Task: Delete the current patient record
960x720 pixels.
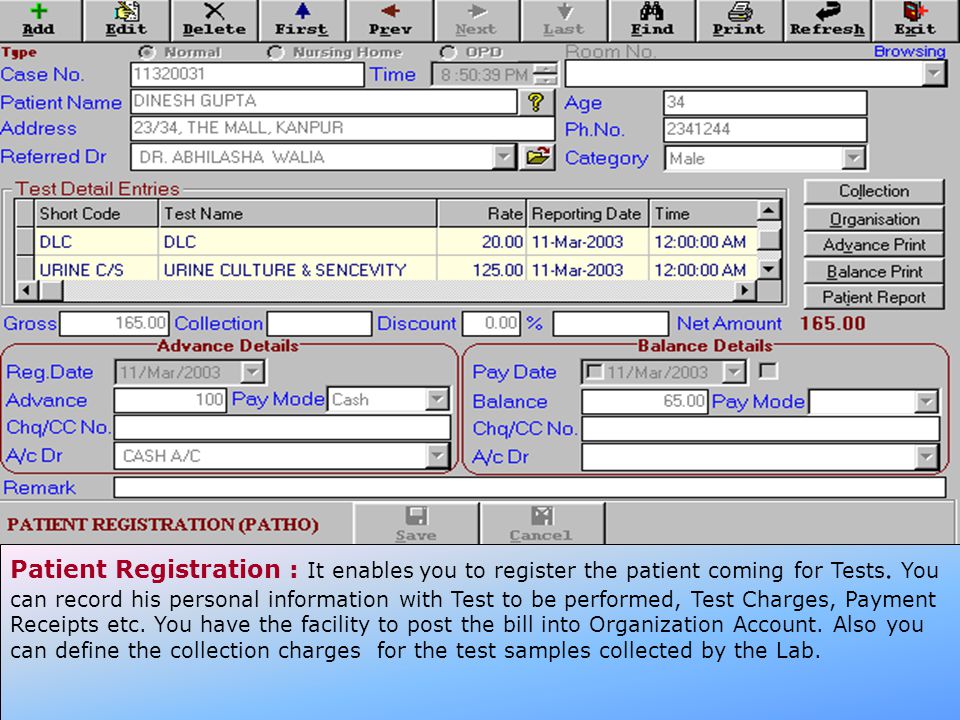Action: click(214, 20)
